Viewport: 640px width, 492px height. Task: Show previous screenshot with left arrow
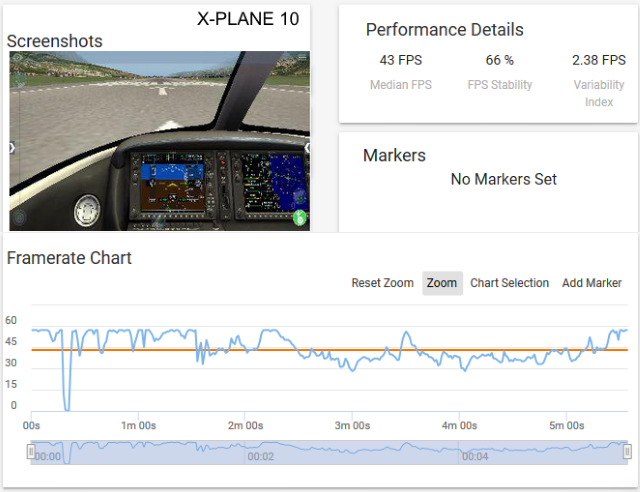click(12, 148)
